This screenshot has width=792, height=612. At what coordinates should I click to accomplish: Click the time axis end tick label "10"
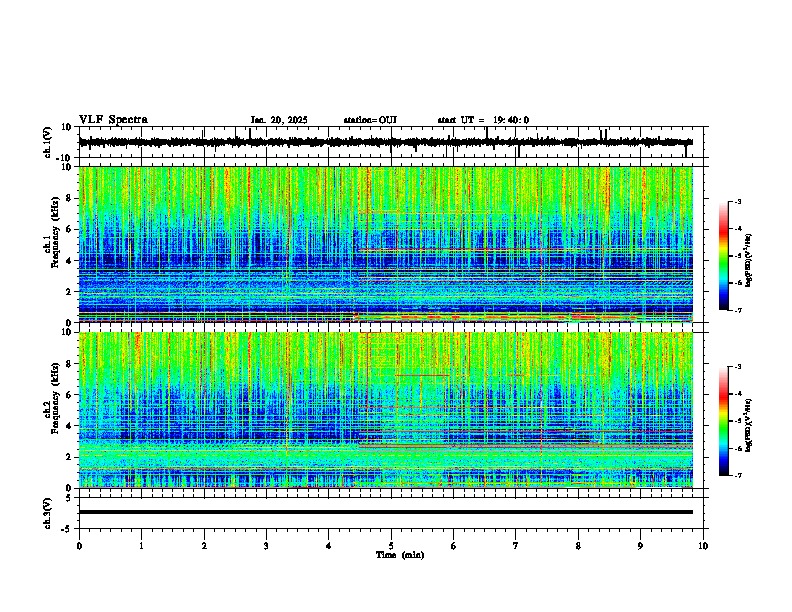click(703, 546)
